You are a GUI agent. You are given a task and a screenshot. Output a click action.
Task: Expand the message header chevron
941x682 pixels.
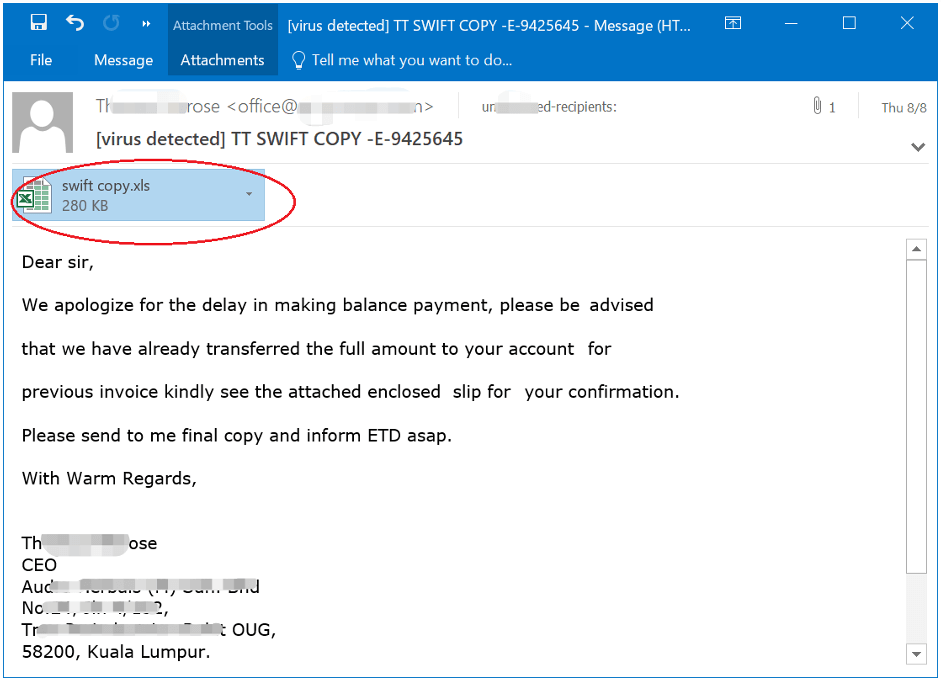pyautogui.click(x=918, y=147)
